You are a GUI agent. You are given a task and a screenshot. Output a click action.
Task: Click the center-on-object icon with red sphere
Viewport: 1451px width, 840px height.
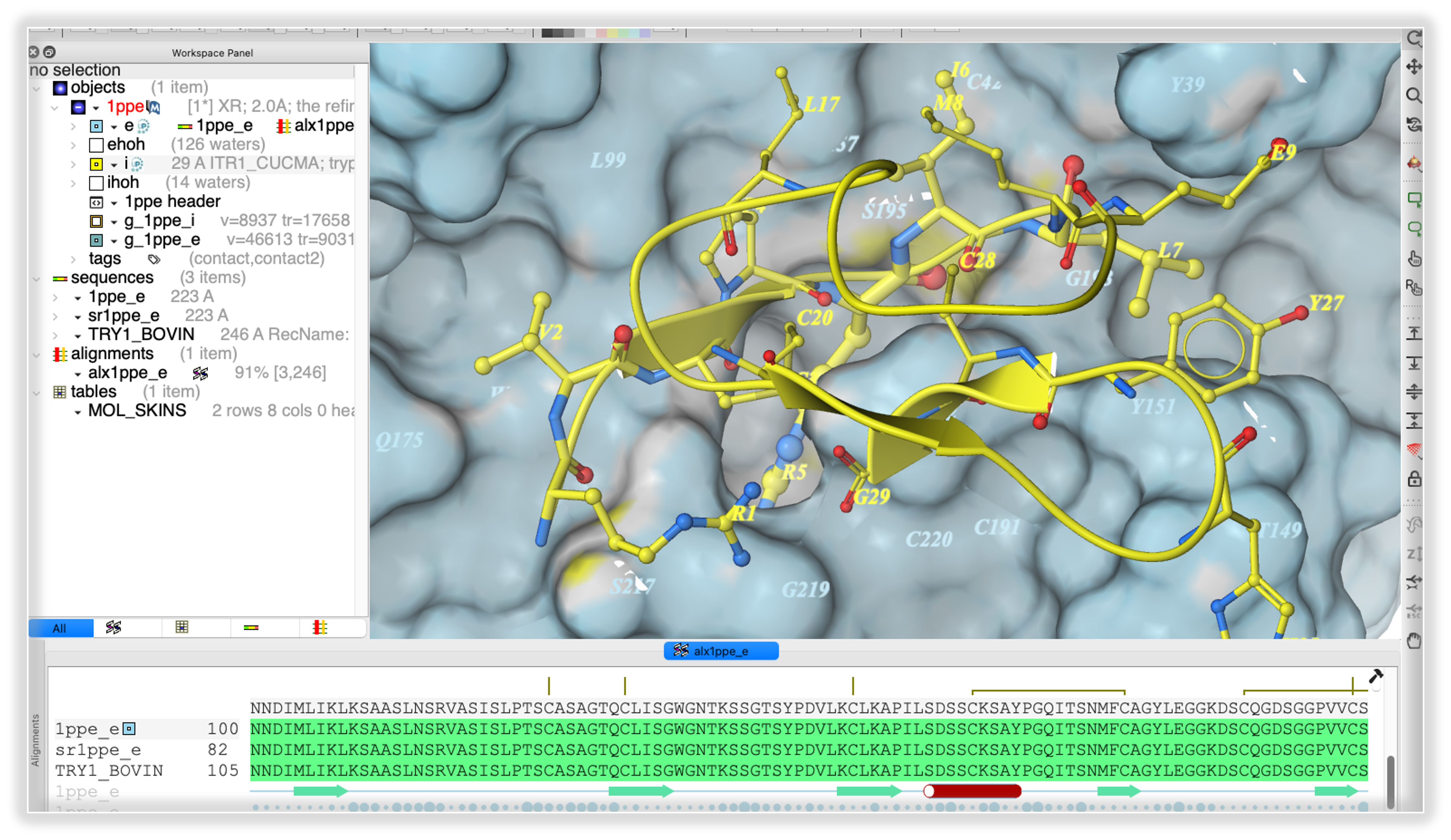coord(1414,164)
